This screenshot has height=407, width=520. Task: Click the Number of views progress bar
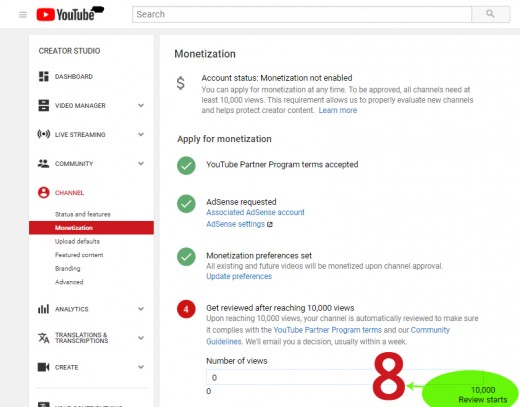(x=345, y=377)
